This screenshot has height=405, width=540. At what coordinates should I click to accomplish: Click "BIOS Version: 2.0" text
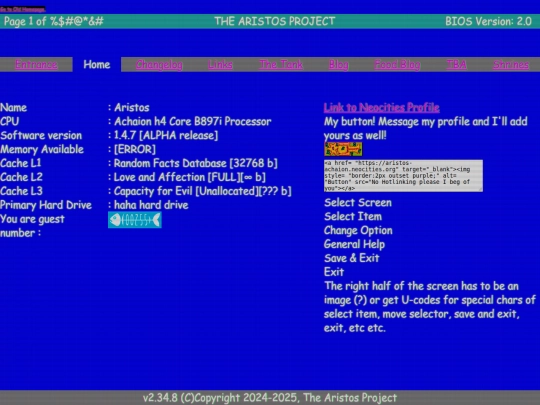pyautogui.click(x=488, y=21)
